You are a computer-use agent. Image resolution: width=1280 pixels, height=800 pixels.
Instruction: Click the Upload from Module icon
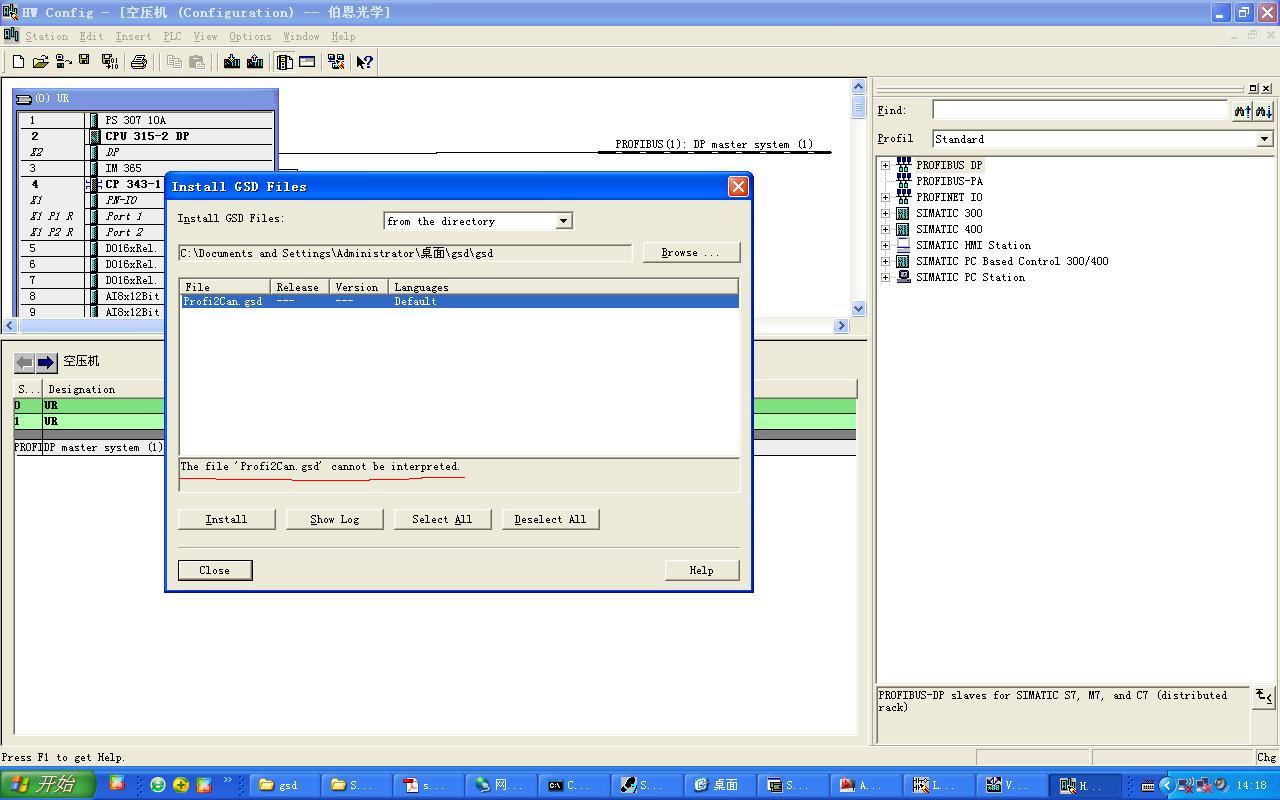(255, 62)
